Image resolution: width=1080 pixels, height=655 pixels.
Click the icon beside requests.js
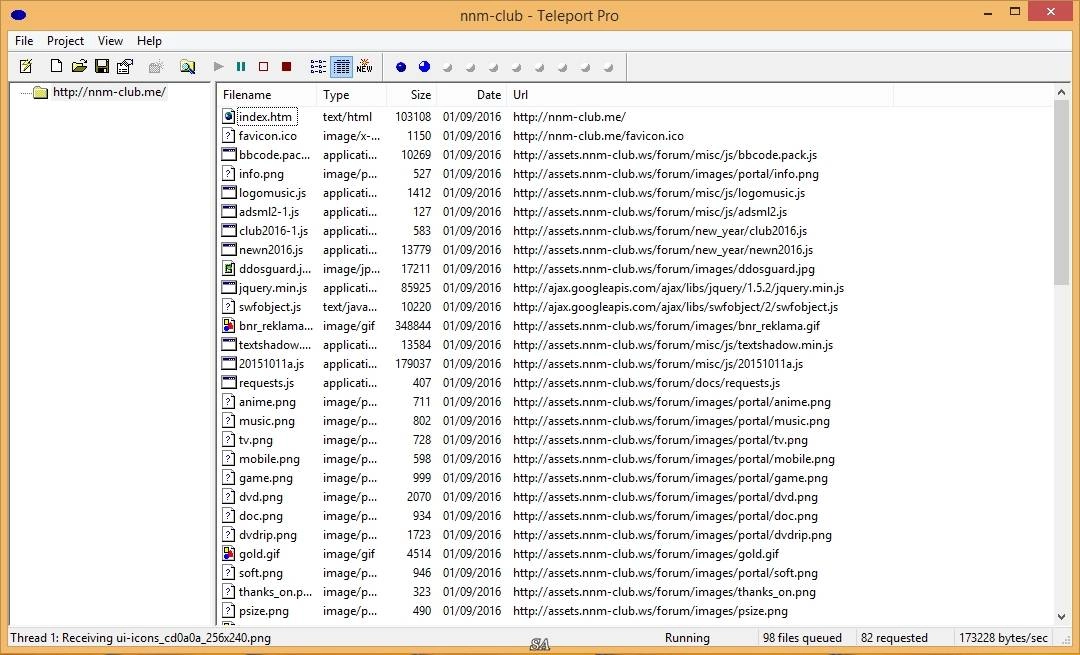[229, 382]
